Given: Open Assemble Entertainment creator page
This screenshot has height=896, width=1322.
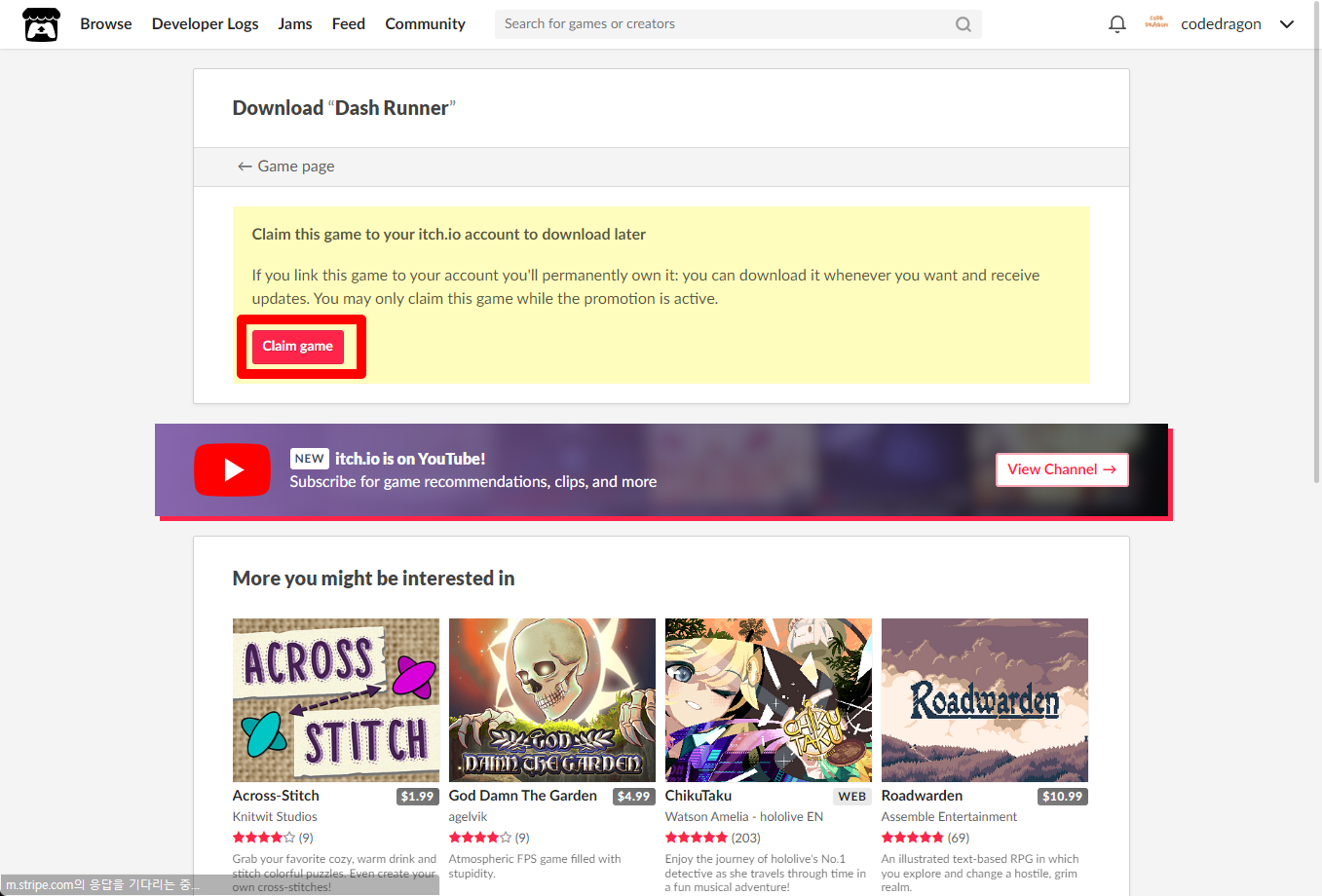Looking at the screenshot, I should pos(949,817).
